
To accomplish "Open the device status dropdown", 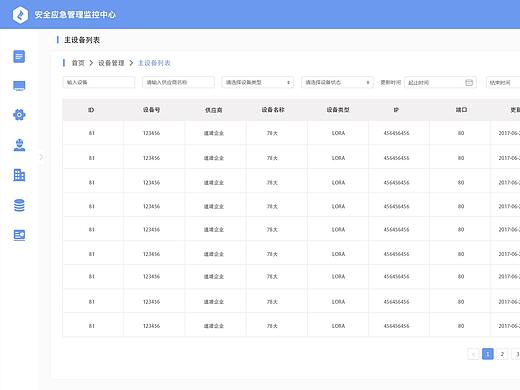I will pyautogui.click(x=337, y=82).
